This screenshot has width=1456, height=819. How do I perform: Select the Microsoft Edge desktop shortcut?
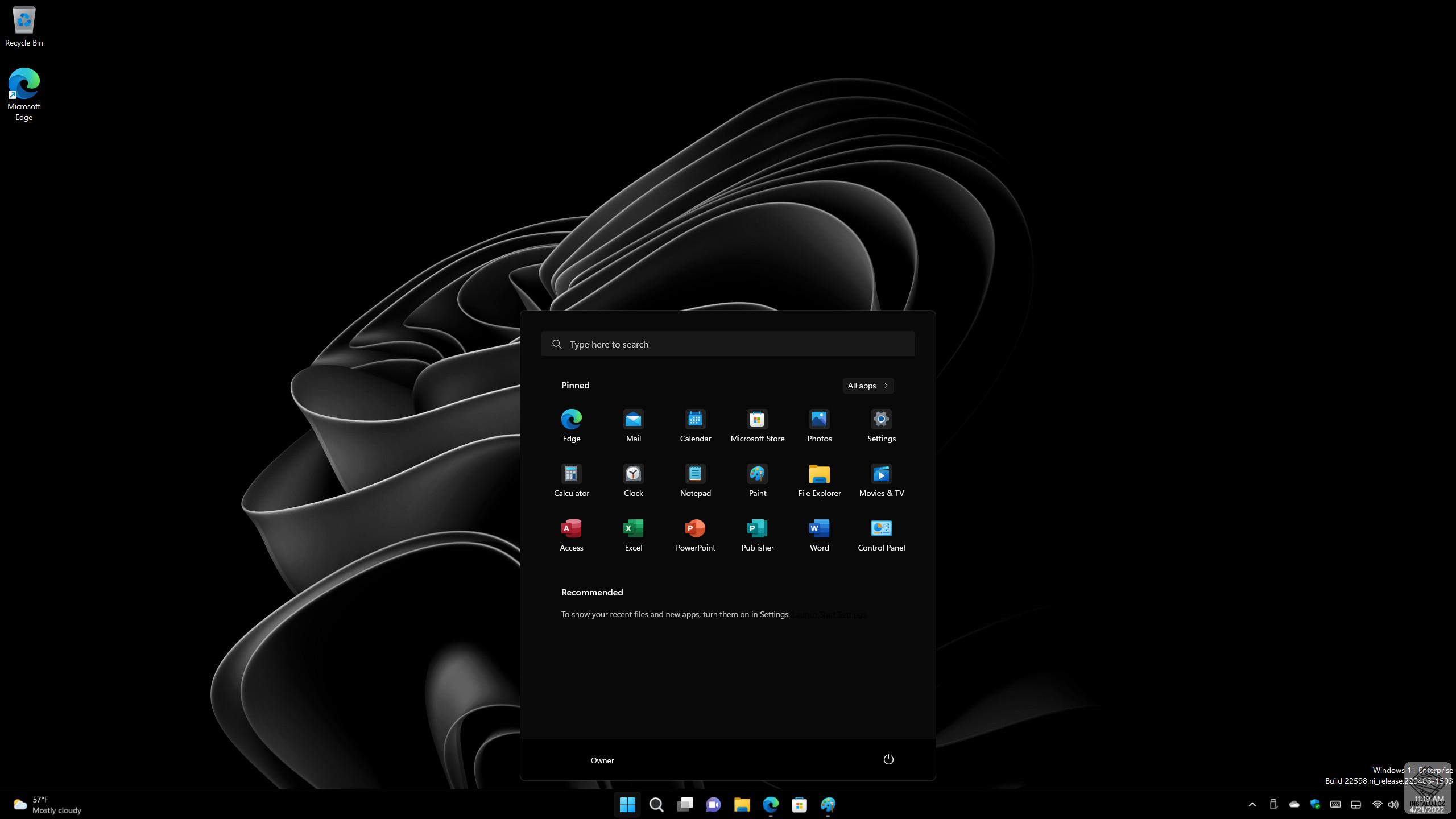[24, 94]
